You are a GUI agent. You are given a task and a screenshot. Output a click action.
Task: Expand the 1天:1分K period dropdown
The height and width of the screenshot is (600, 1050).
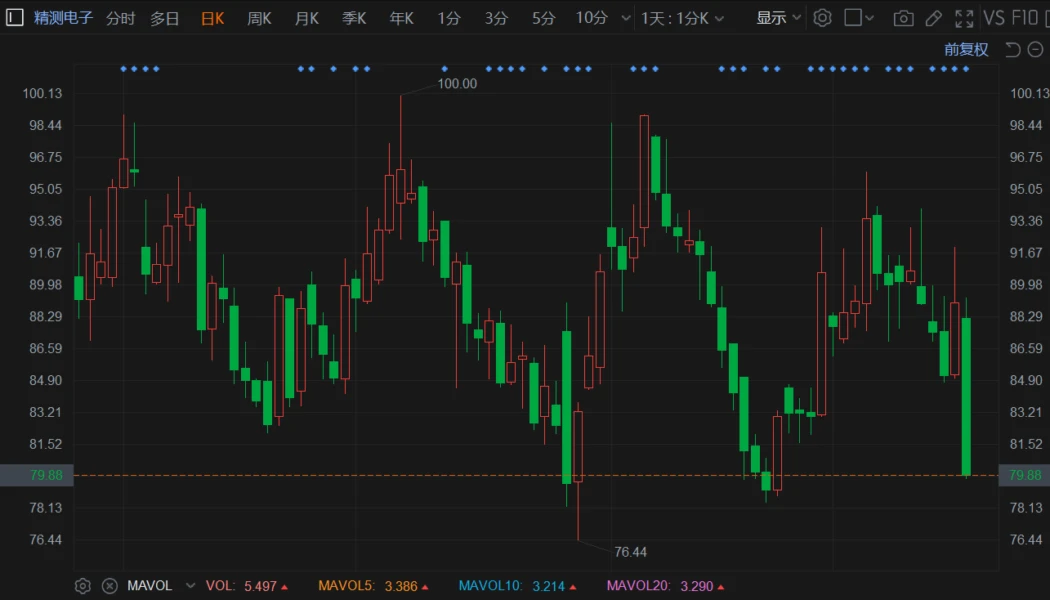pos(683,18)
